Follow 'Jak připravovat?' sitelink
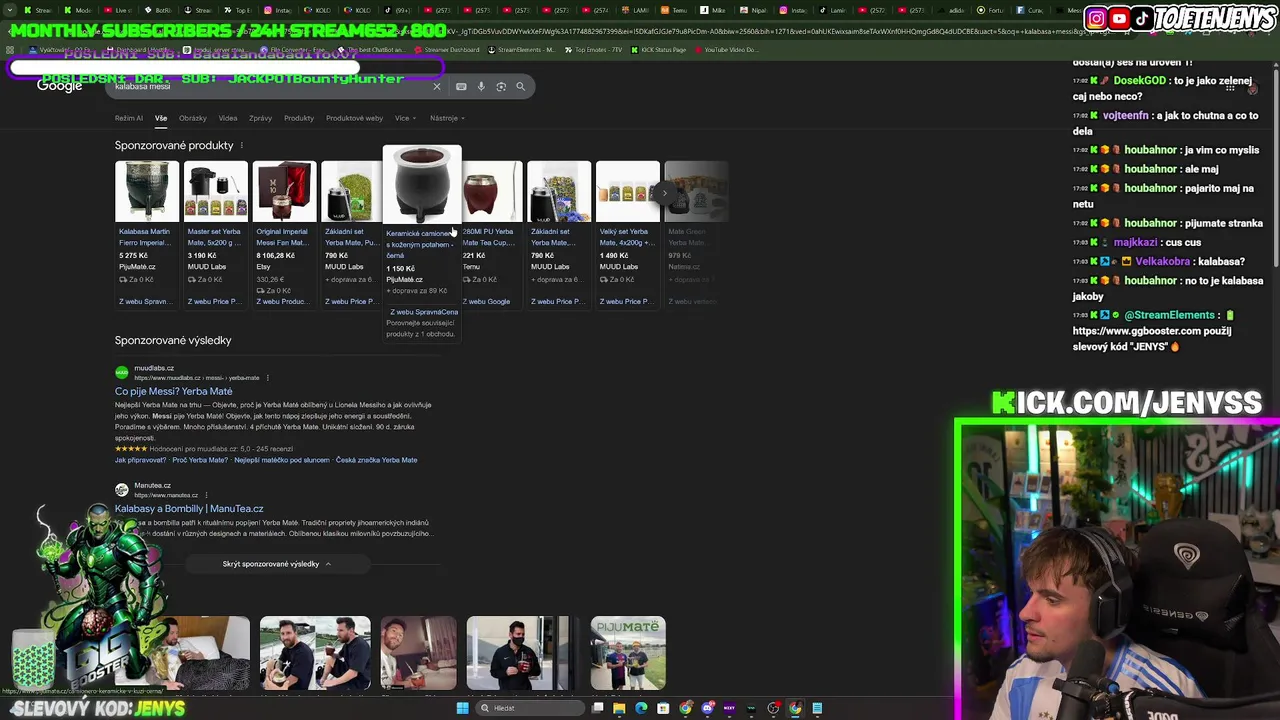The height and width of the screenshot is (720, 1280). [140, 460]
